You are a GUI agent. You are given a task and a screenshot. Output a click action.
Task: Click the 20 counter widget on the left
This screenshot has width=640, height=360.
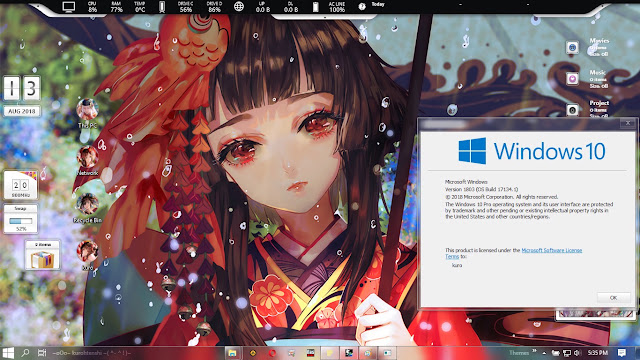tap(20, 185)
